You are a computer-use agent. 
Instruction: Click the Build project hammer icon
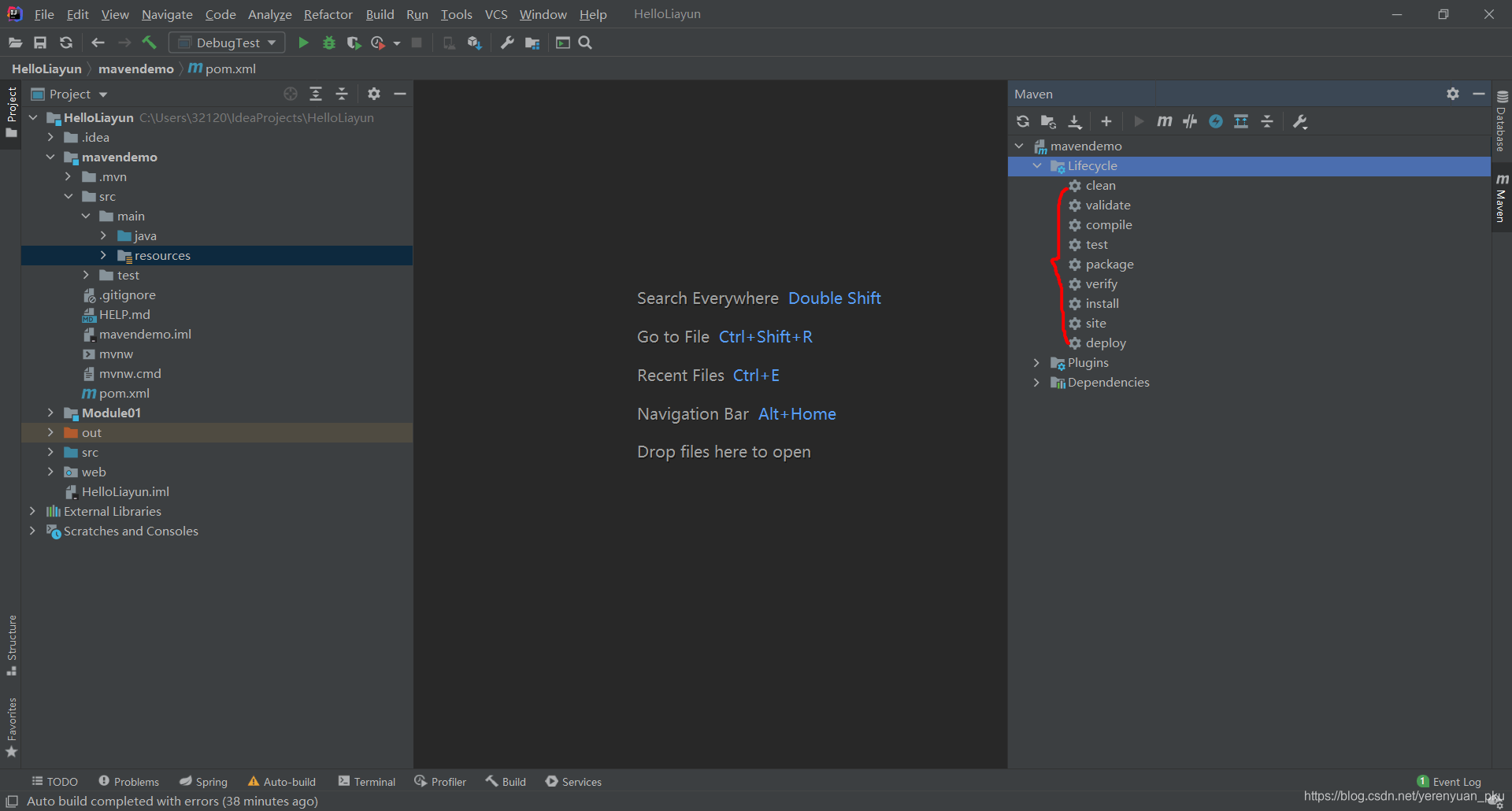[x=149, y=43]
